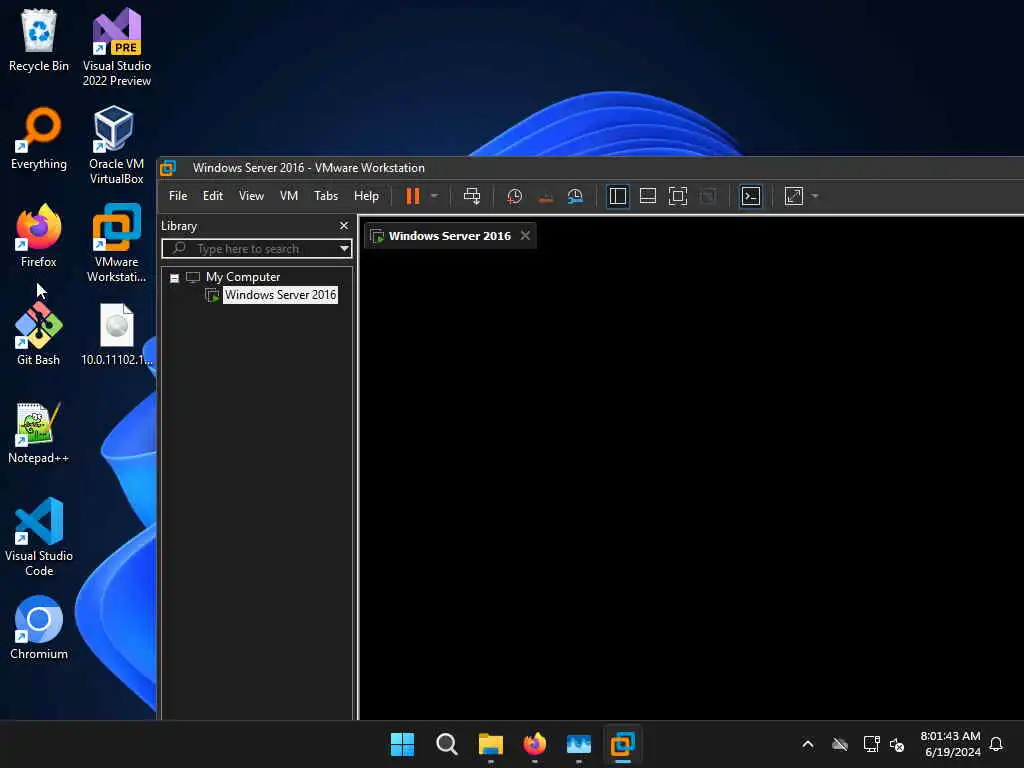
Task: Click the VMware Workstation title bar icon
Action: coord(168,168)
